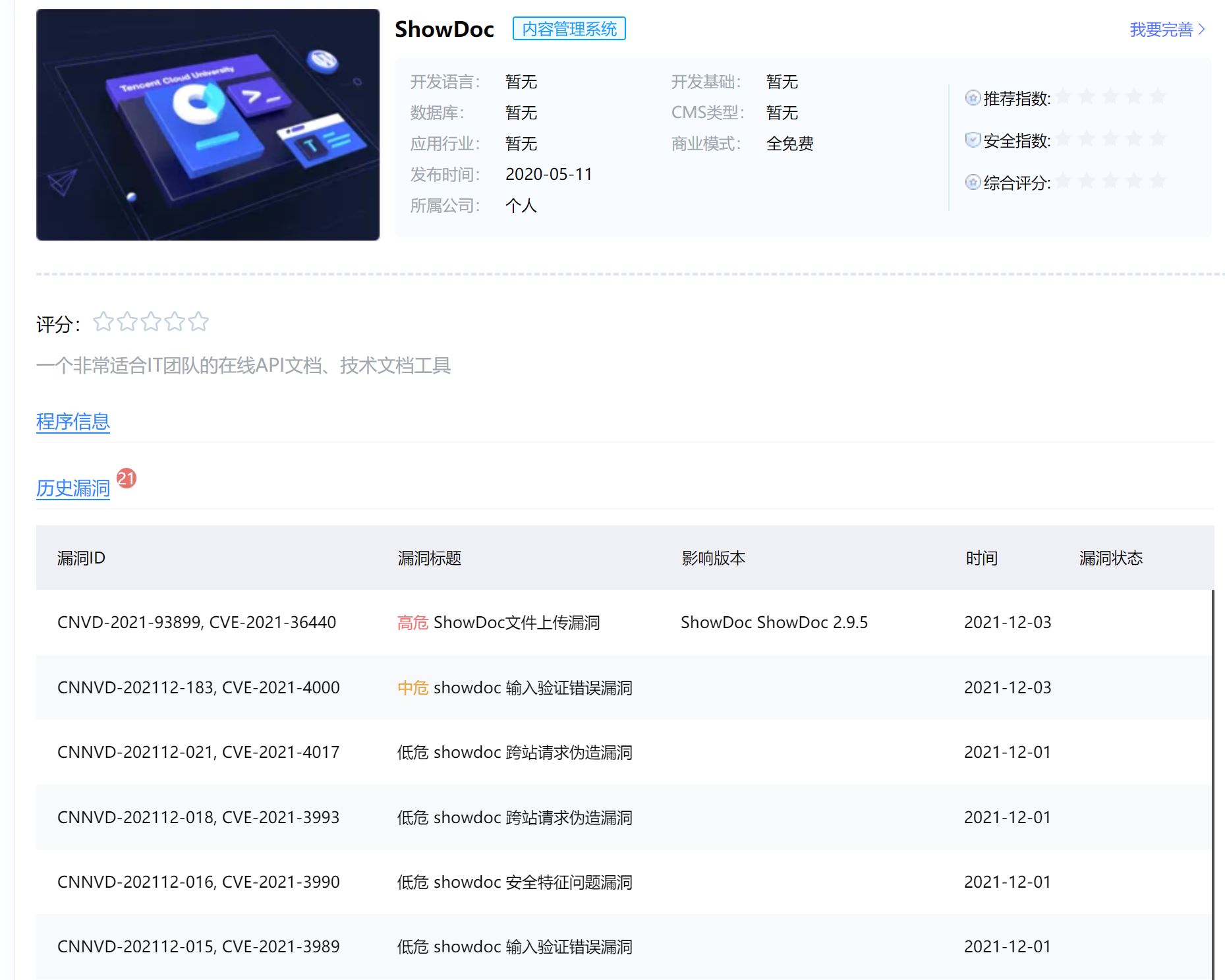Image resolution: width=1225 pixels, height=980 pixels.
Task: Click the vulnerability table scrollbar
Action: pos(1212,784)
